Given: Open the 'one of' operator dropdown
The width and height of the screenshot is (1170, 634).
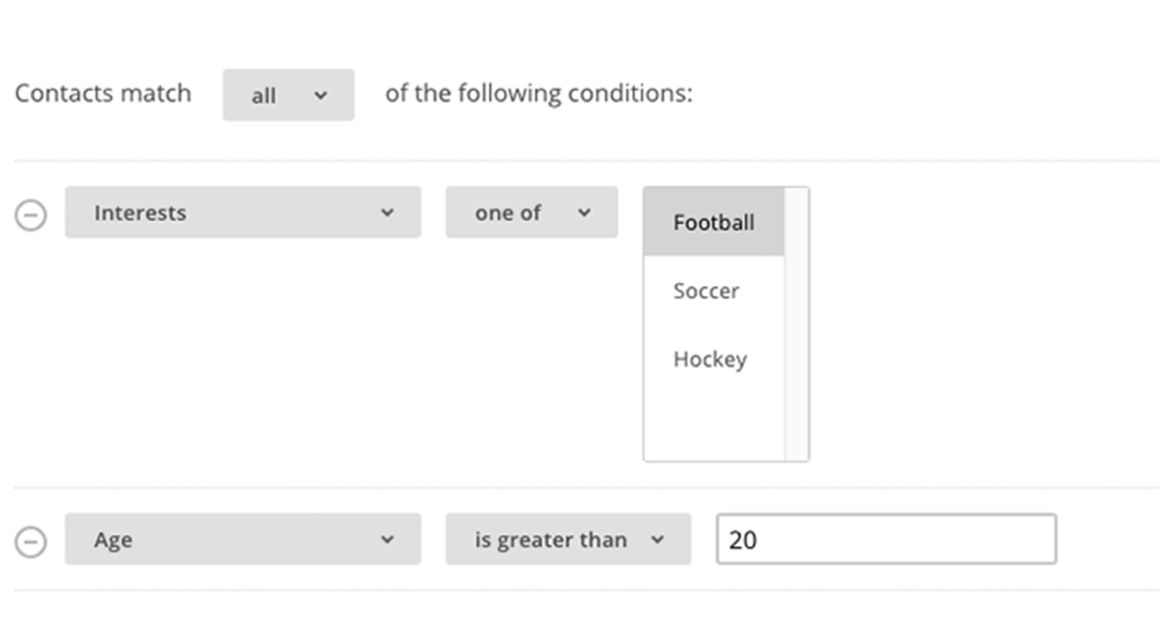Looking at the screenshot, I should click(x=531, y=212).
